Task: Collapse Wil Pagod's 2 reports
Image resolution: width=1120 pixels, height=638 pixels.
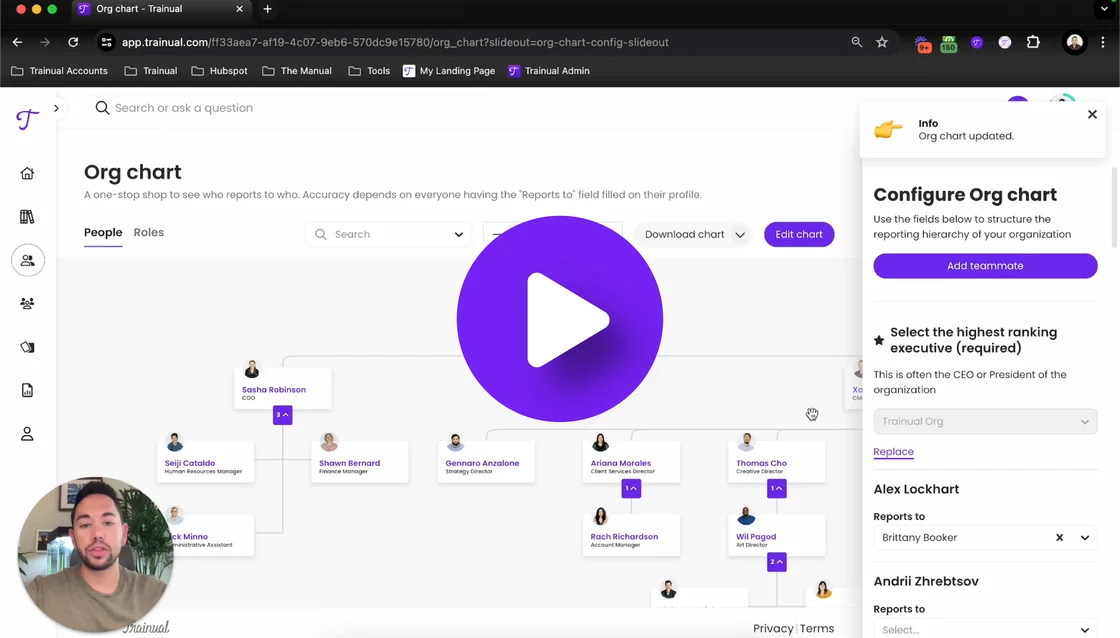Action: pyautogui.click(x=776, y=562)
